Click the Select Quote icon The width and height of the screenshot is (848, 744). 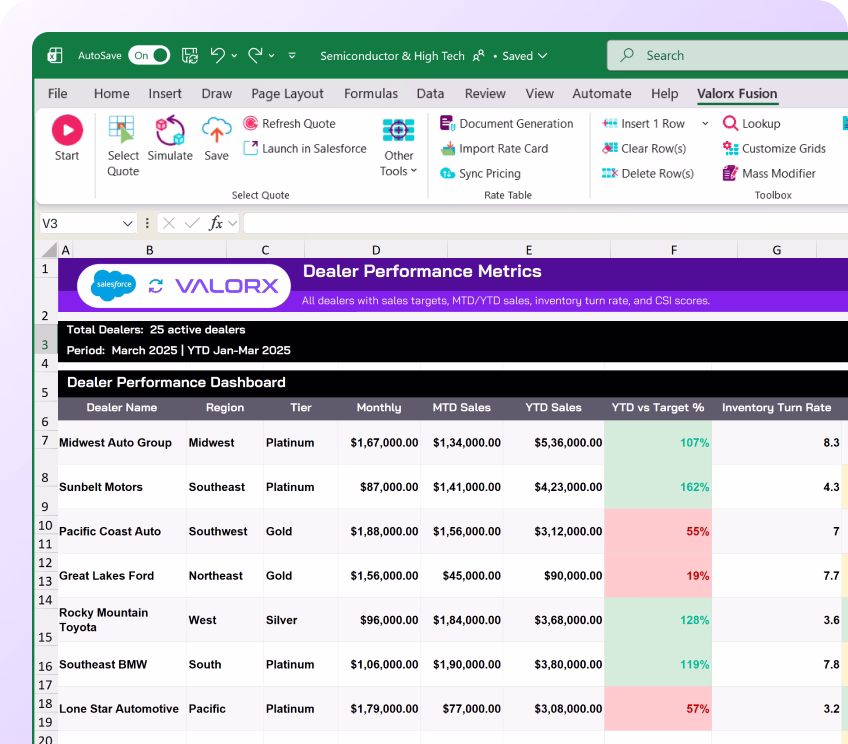pos(121,130)
